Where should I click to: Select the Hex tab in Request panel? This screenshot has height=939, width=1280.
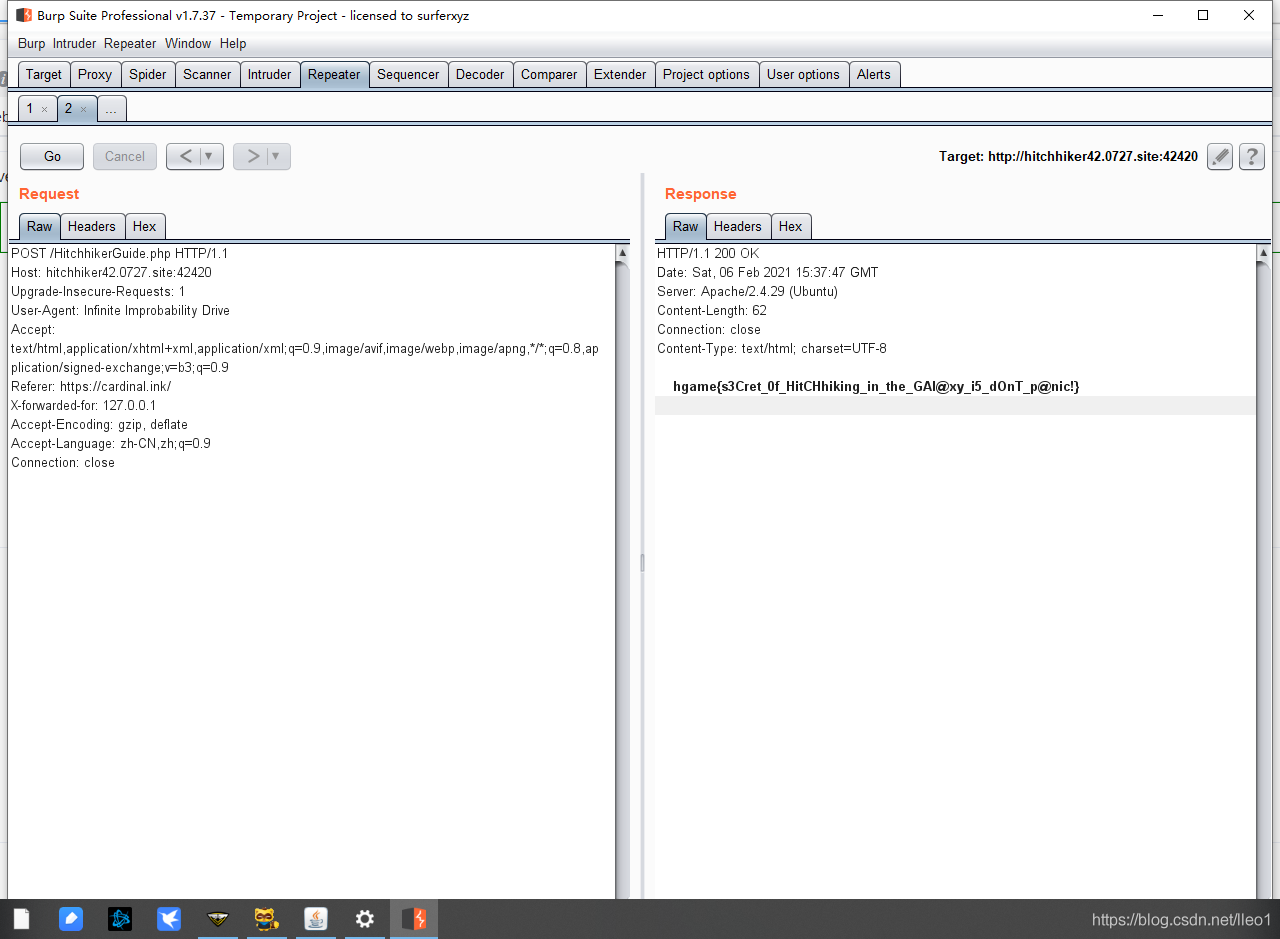(145, 227)
